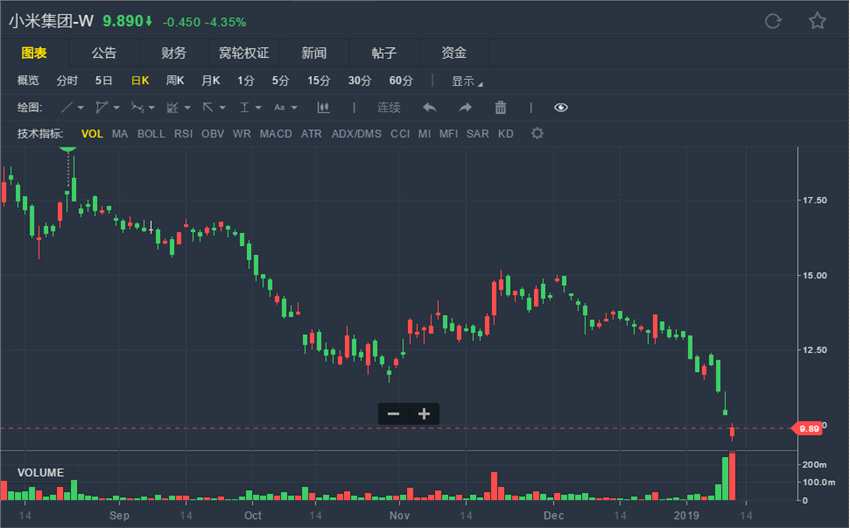Open text tool dropdown arrow
This screenshot has width=850, height=528.
click(x=294, y=108)
